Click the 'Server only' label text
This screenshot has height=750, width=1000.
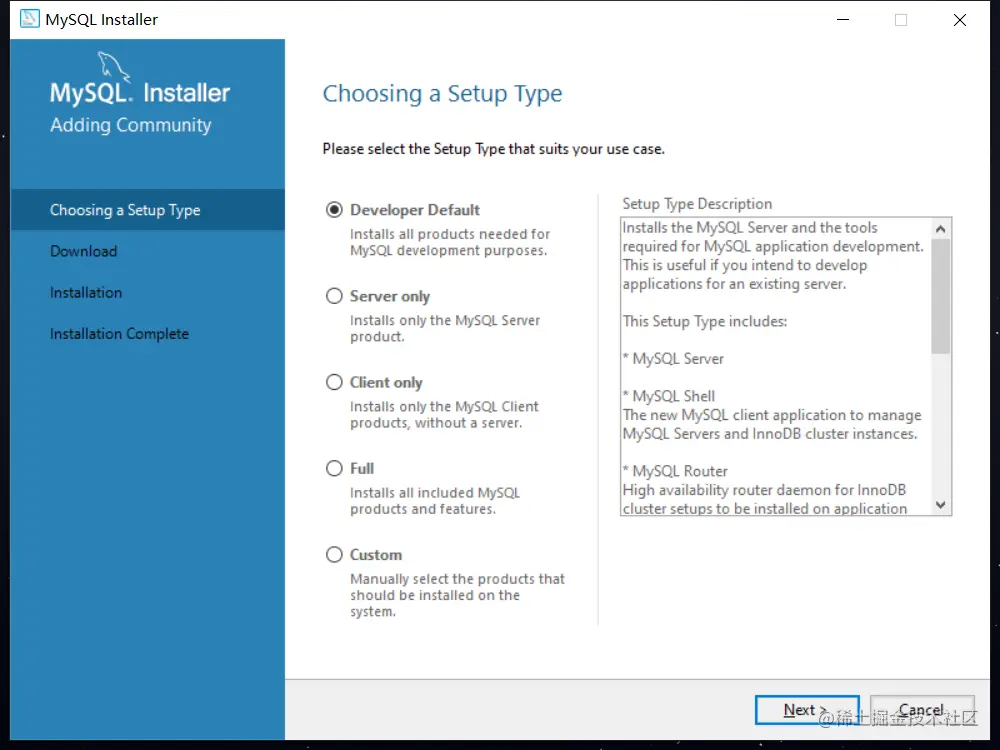pos(390,296)
